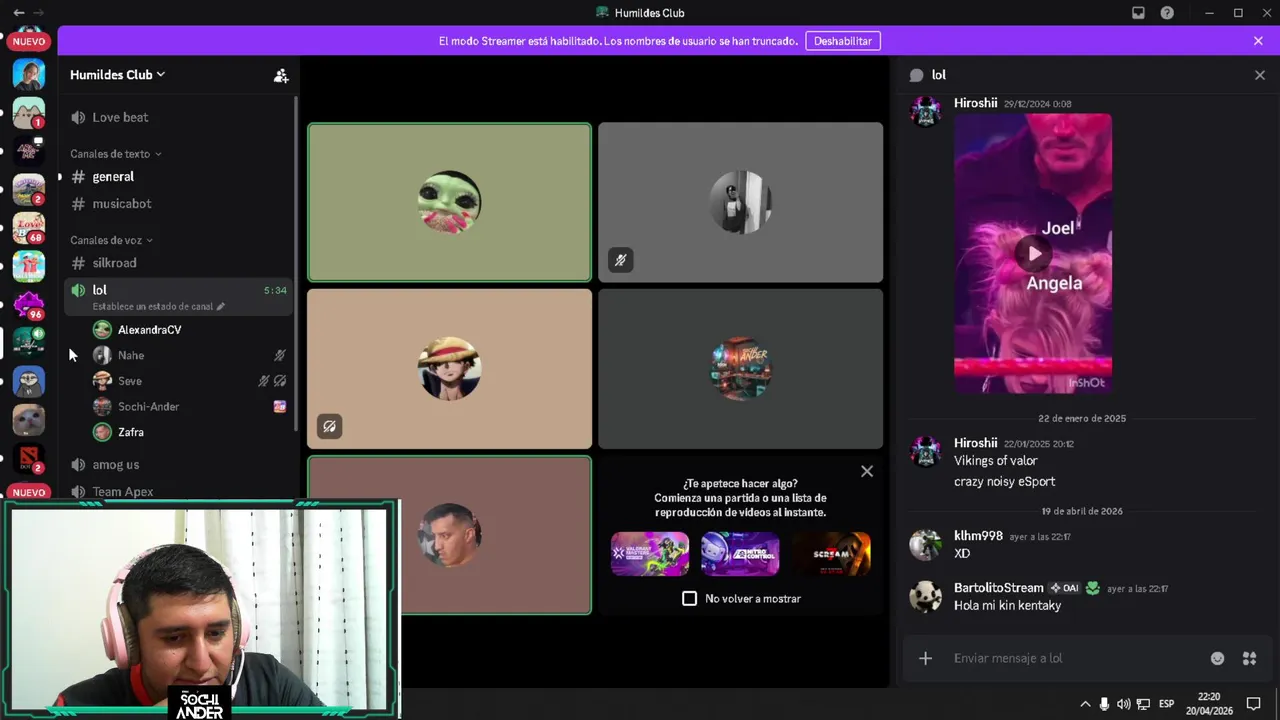Join the Team Apex voice channel
Viewport: 1280px width, 720px height.
click(x=178, y=491)
